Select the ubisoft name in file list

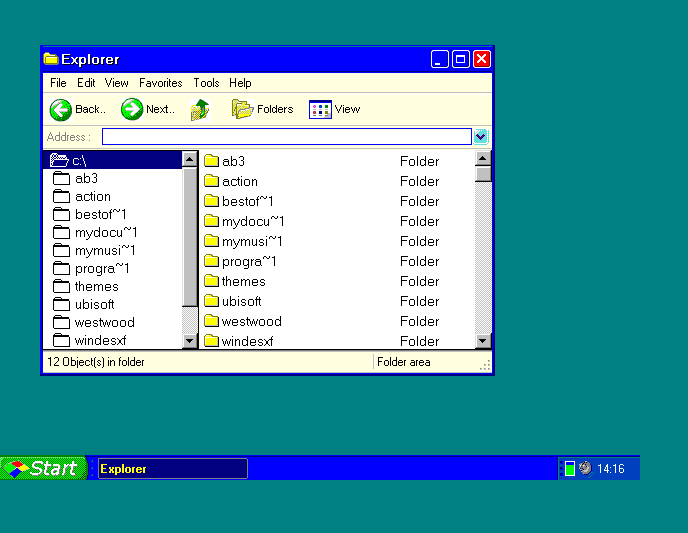pyautogui.click(x=241, y=301)
